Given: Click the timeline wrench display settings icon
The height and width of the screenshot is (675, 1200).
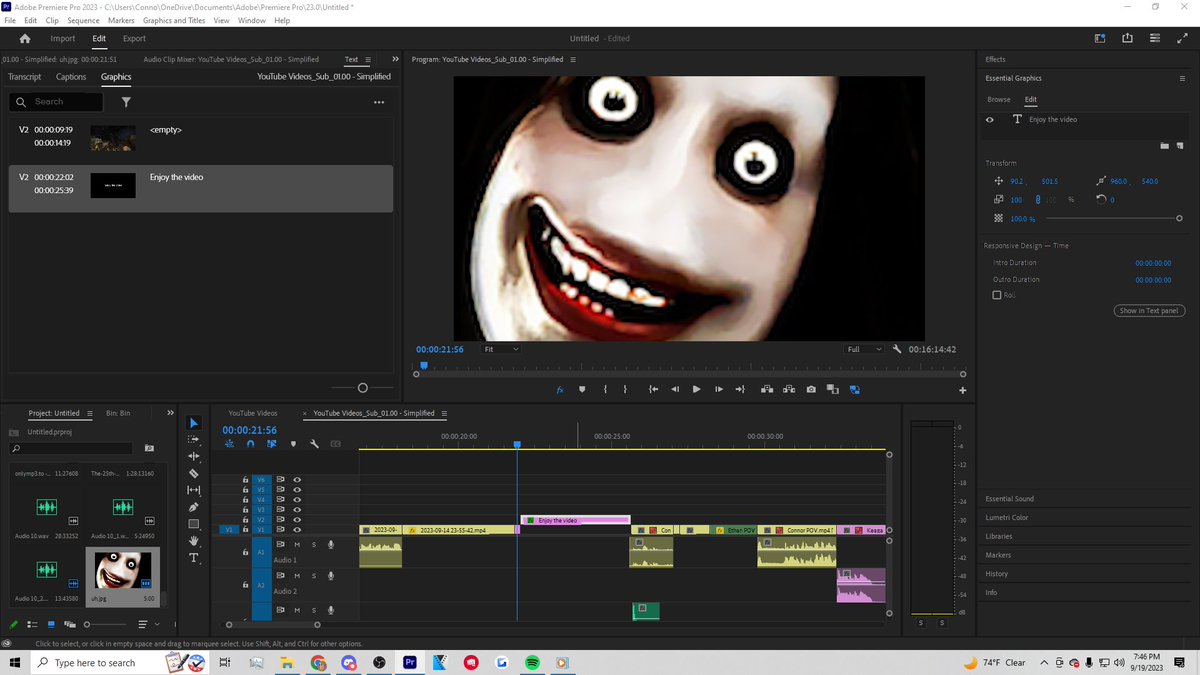Looking at the screenshot, I should click(x=314, y=444).
